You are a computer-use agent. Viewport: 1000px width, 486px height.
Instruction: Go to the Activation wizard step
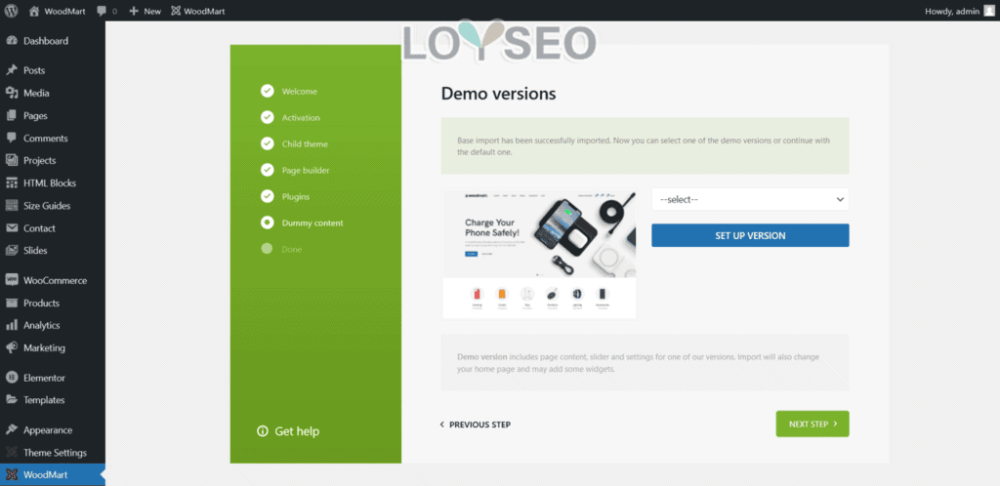click(301, 117)
